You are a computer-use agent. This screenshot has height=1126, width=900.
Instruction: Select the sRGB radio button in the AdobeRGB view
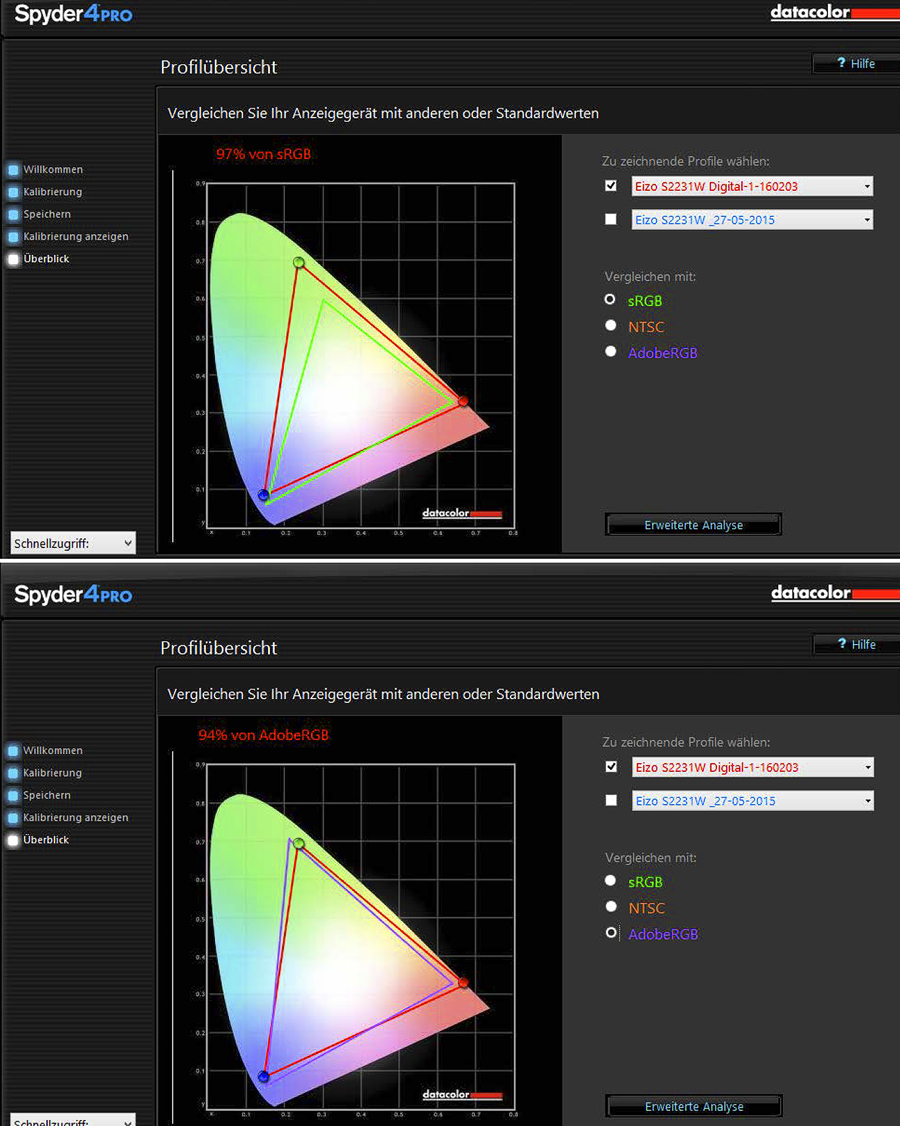tap(611, 881)
